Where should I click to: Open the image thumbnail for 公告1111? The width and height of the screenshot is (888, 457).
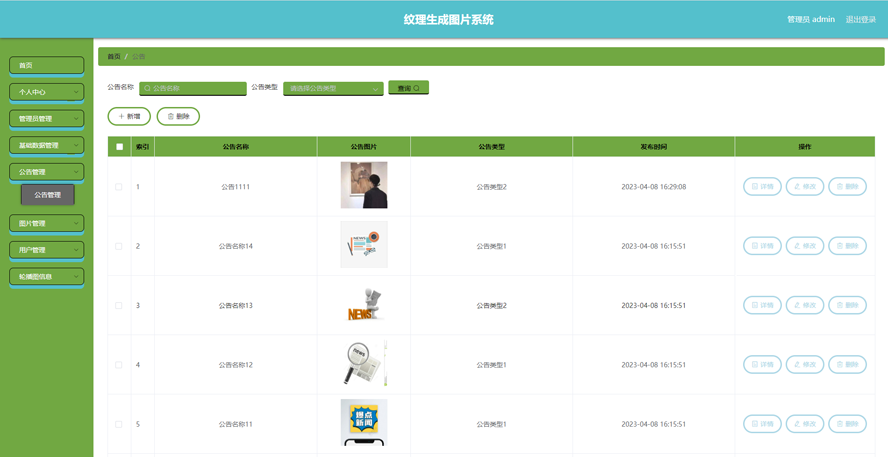point(364,185)
